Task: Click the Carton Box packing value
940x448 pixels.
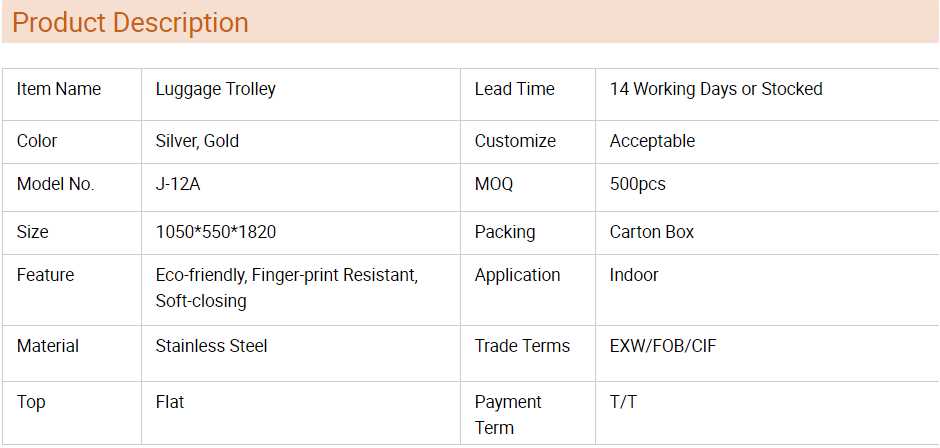Action: pos(651,232)
